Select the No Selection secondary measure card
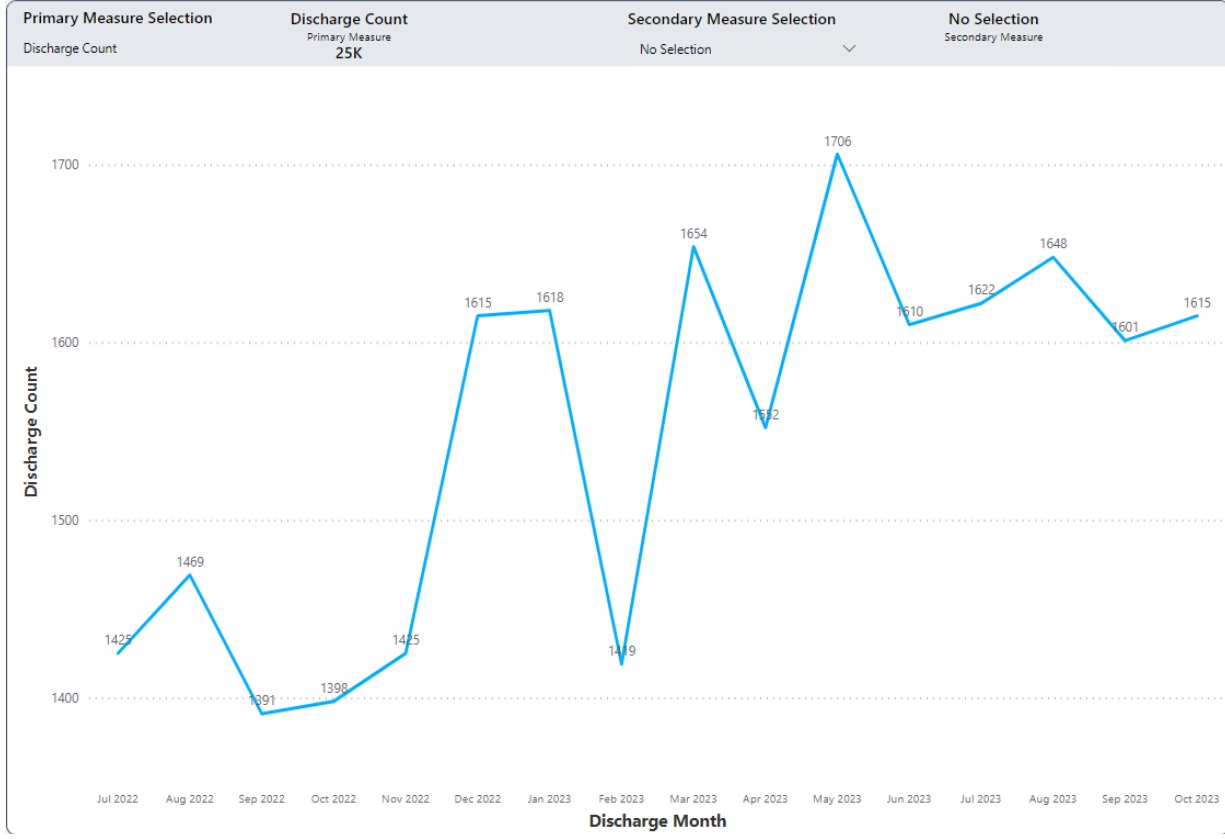 tap(993, 27)
